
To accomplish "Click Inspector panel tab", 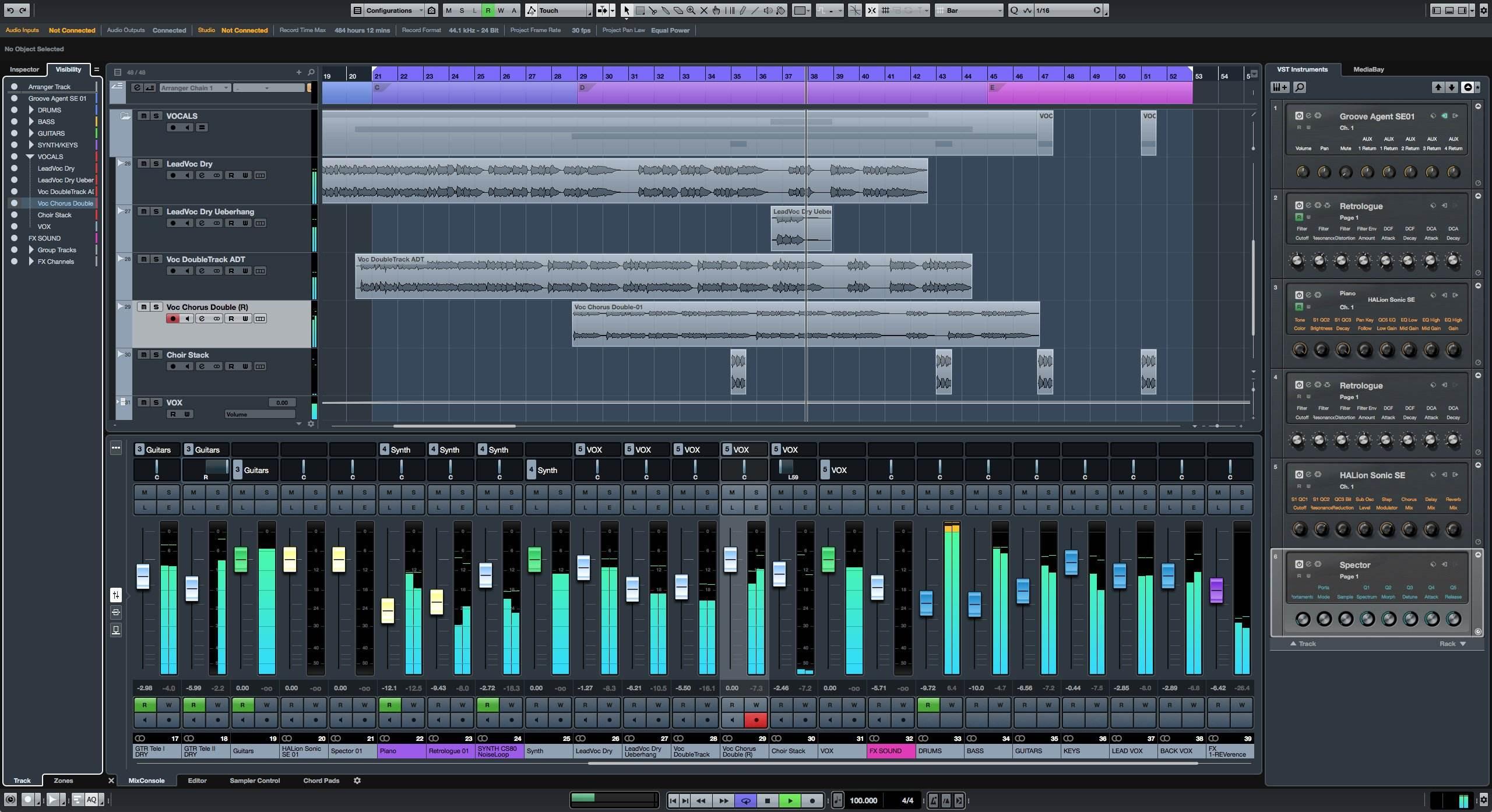I will point(24,68).
